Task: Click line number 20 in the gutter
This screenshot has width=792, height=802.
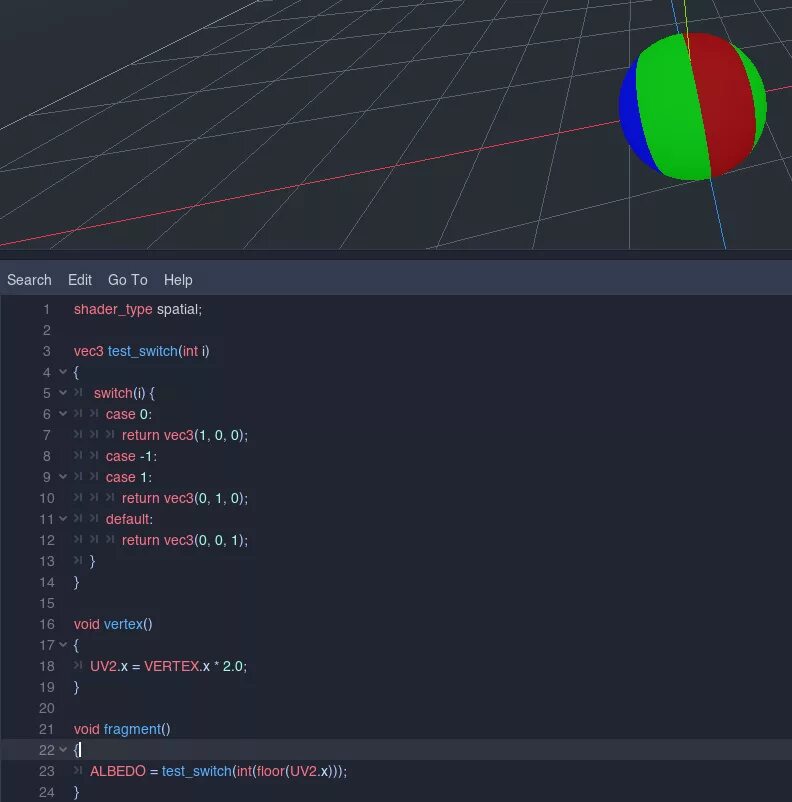Action: pos(47,708)
